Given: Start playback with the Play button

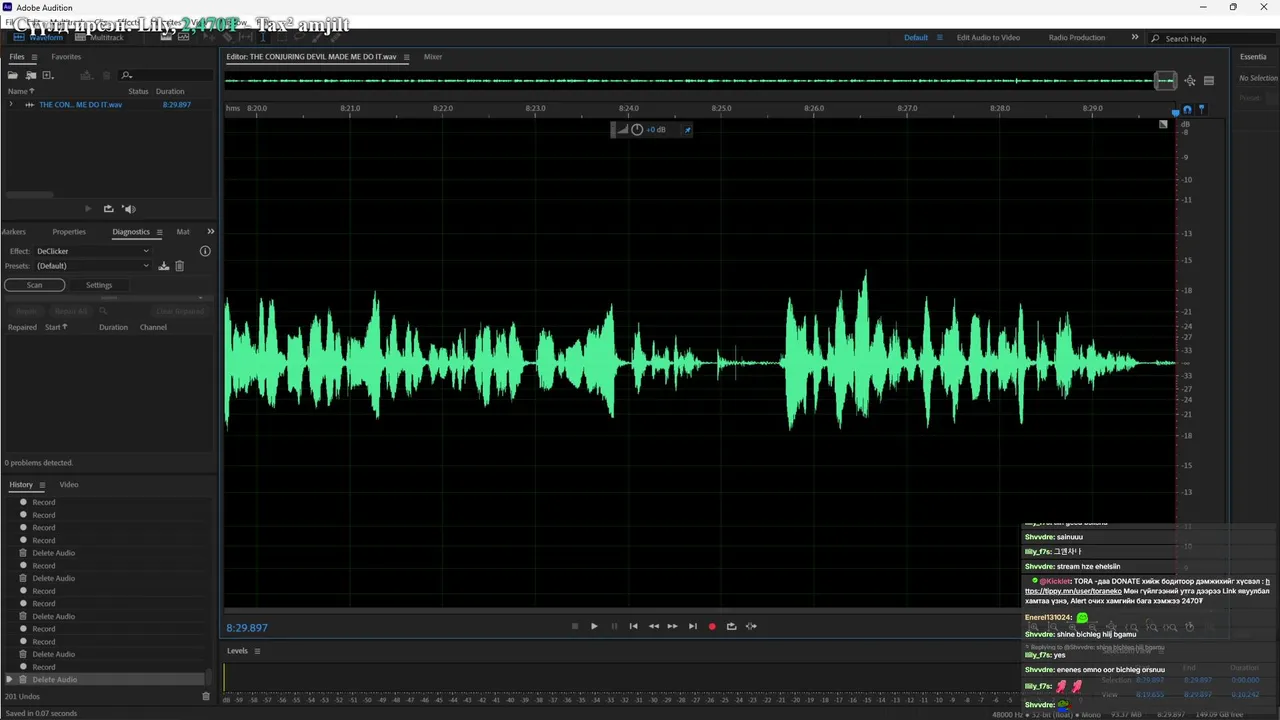Looking at the screenshot, I should (594, 626).
